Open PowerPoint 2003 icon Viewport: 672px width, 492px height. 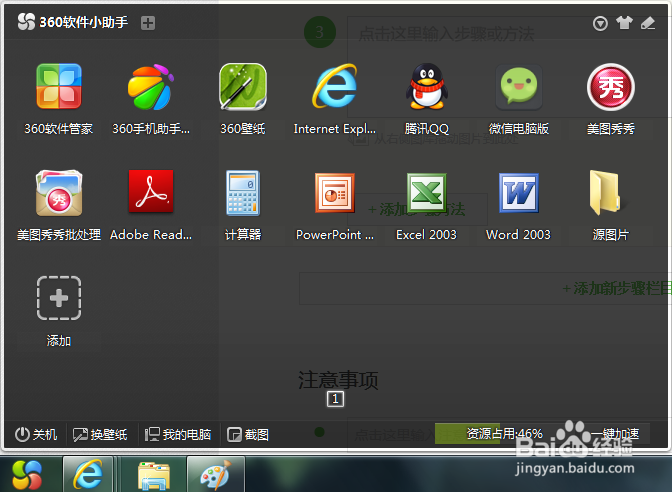click(335, 193)
